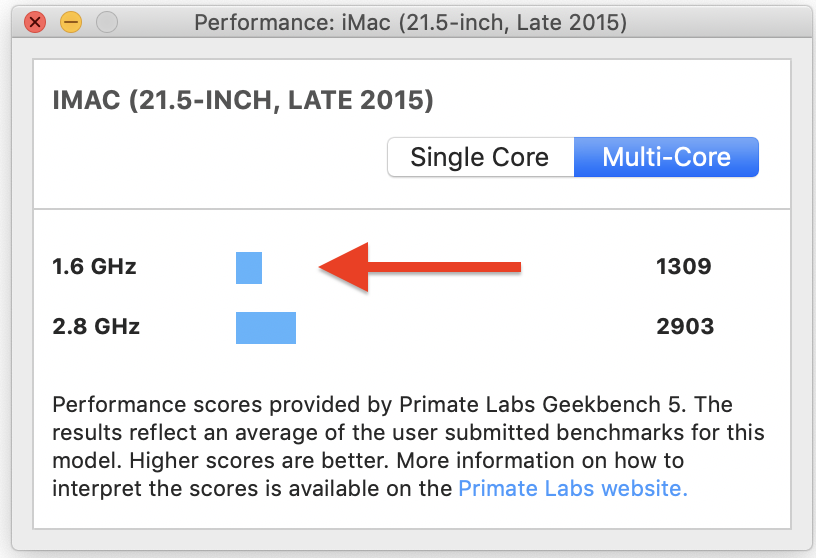Select the 1.6 GHz row label

pos(94,267)
